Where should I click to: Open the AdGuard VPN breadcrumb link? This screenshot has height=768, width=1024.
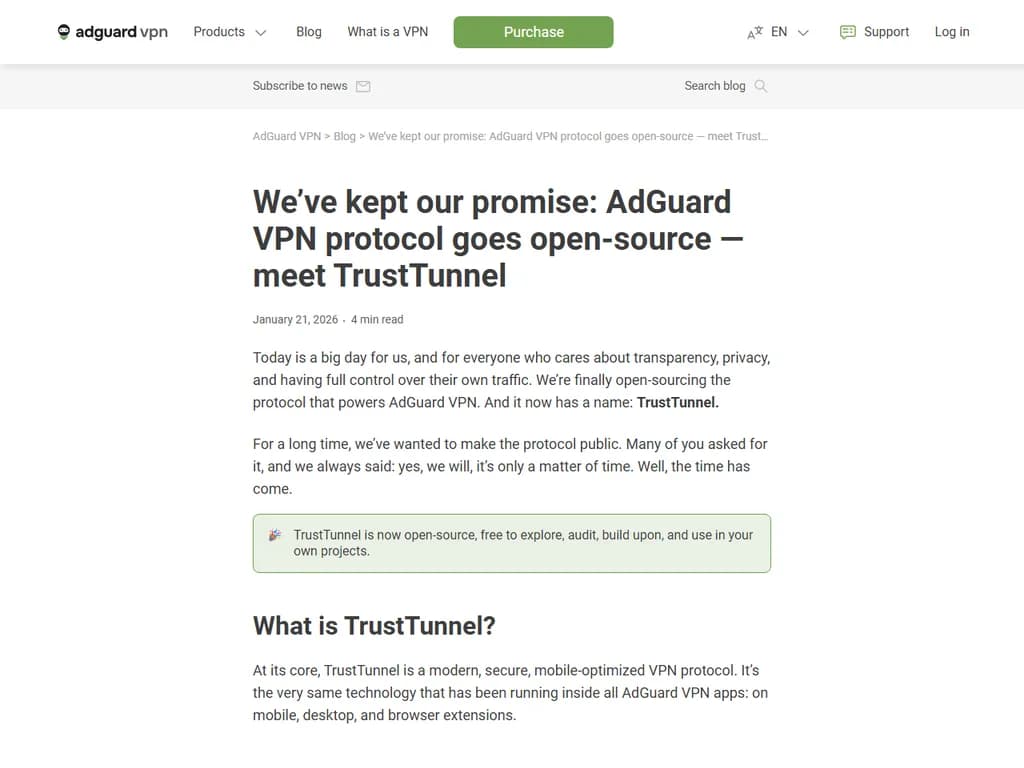(x=287, y=136)
